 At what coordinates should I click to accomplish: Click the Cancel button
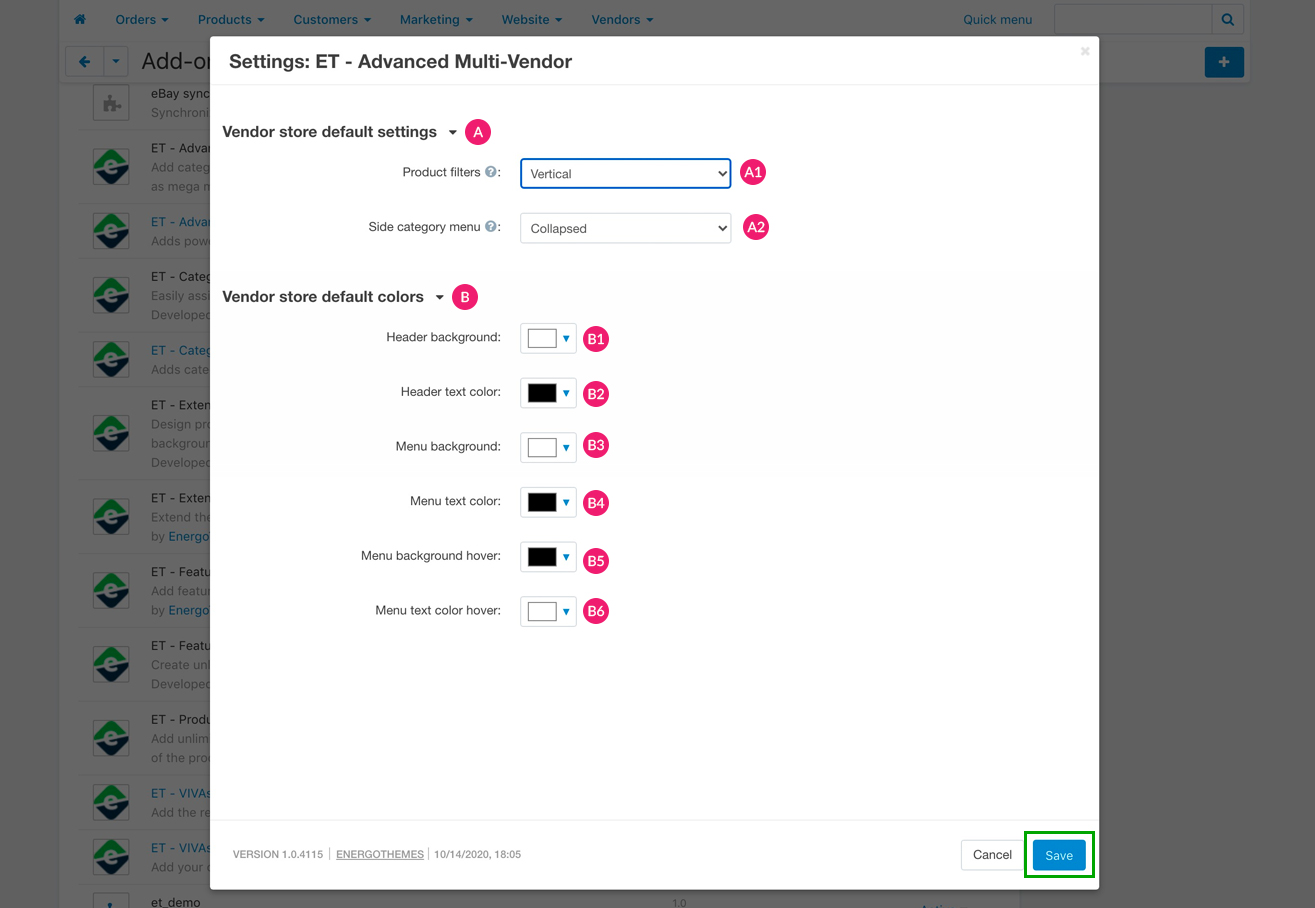(992, 855)
